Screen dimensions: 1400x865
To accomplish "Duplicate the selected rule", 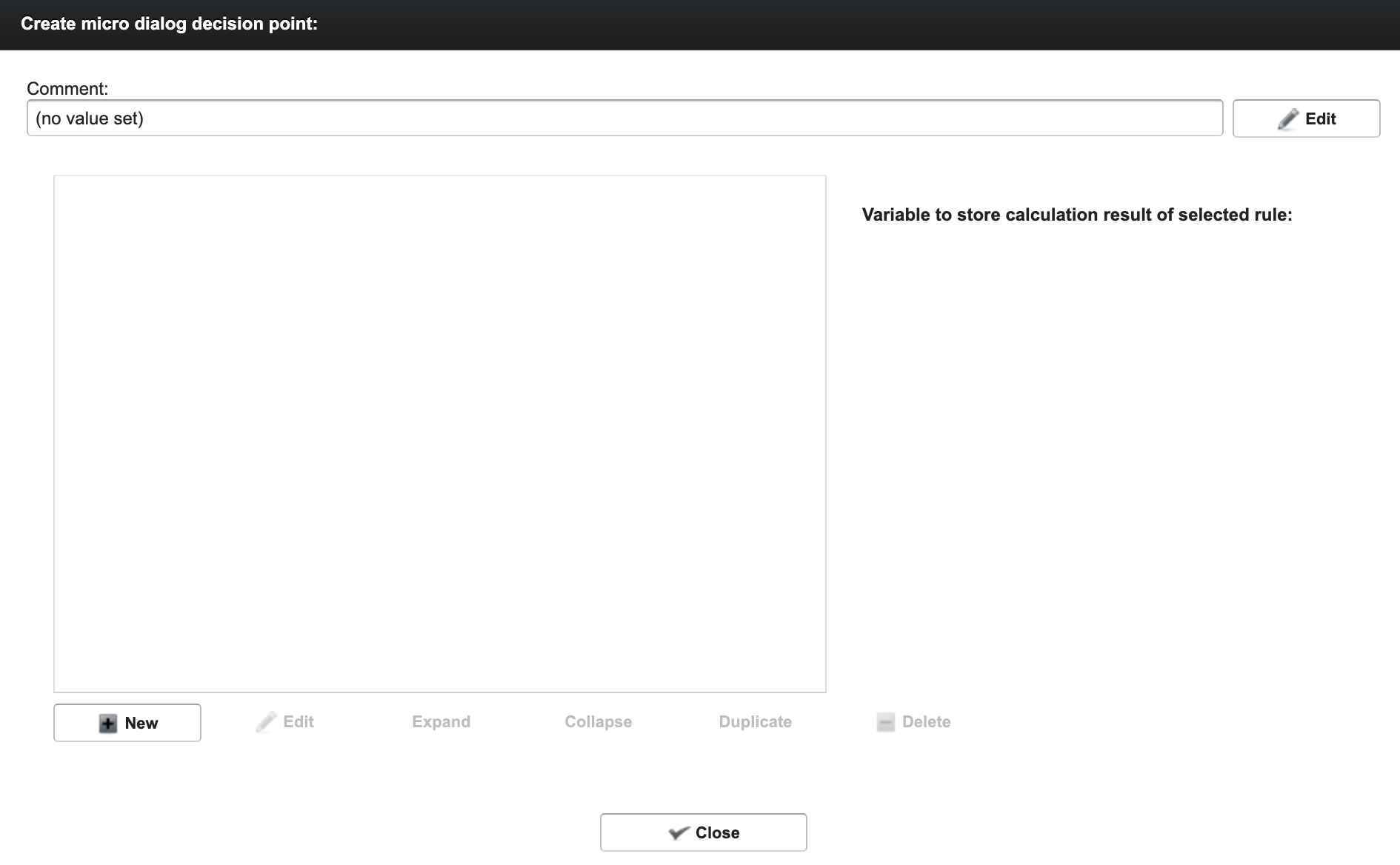I will click(755, 722).
